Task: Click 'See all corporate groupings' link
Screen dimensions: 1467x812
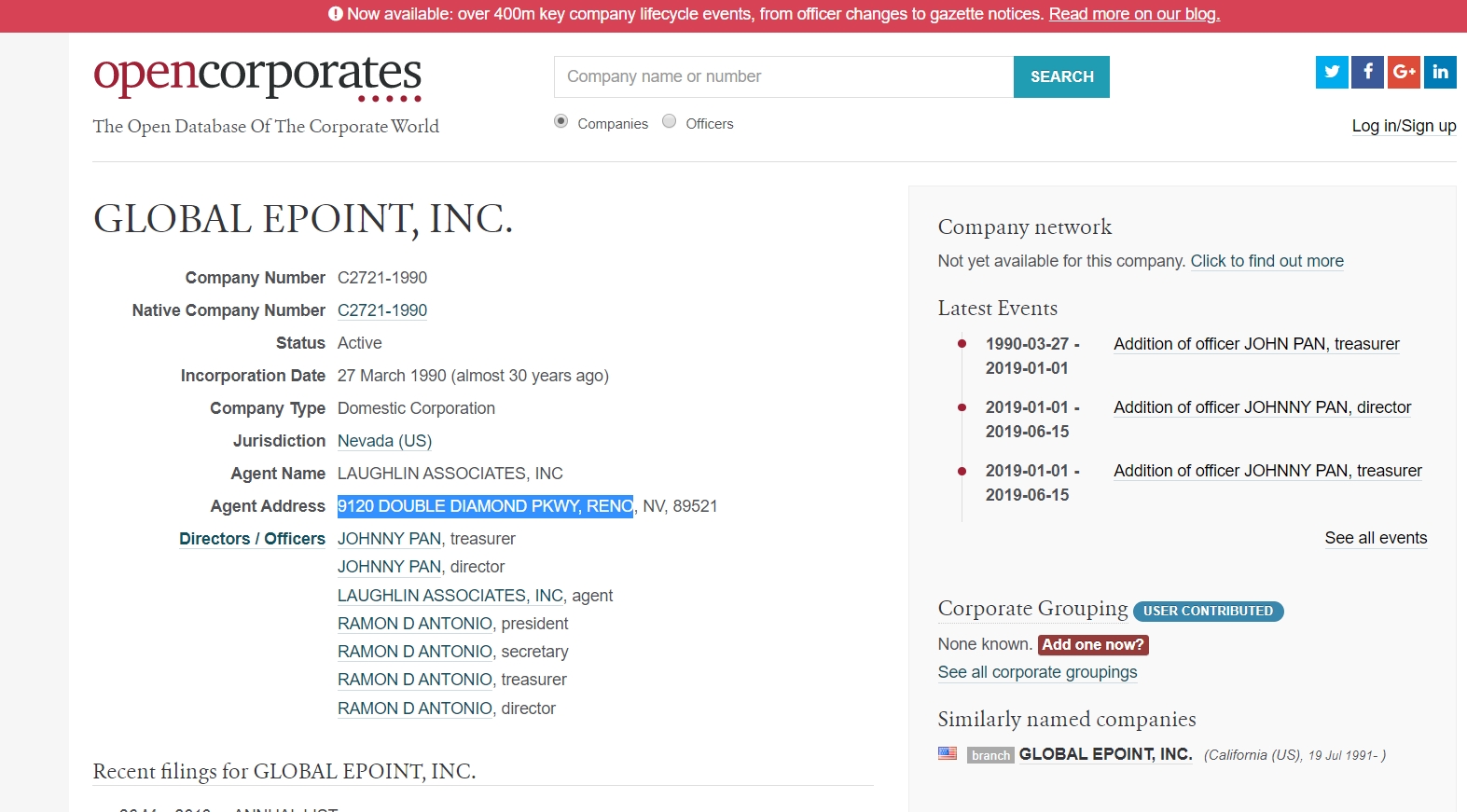Action: coord(1037,672)
